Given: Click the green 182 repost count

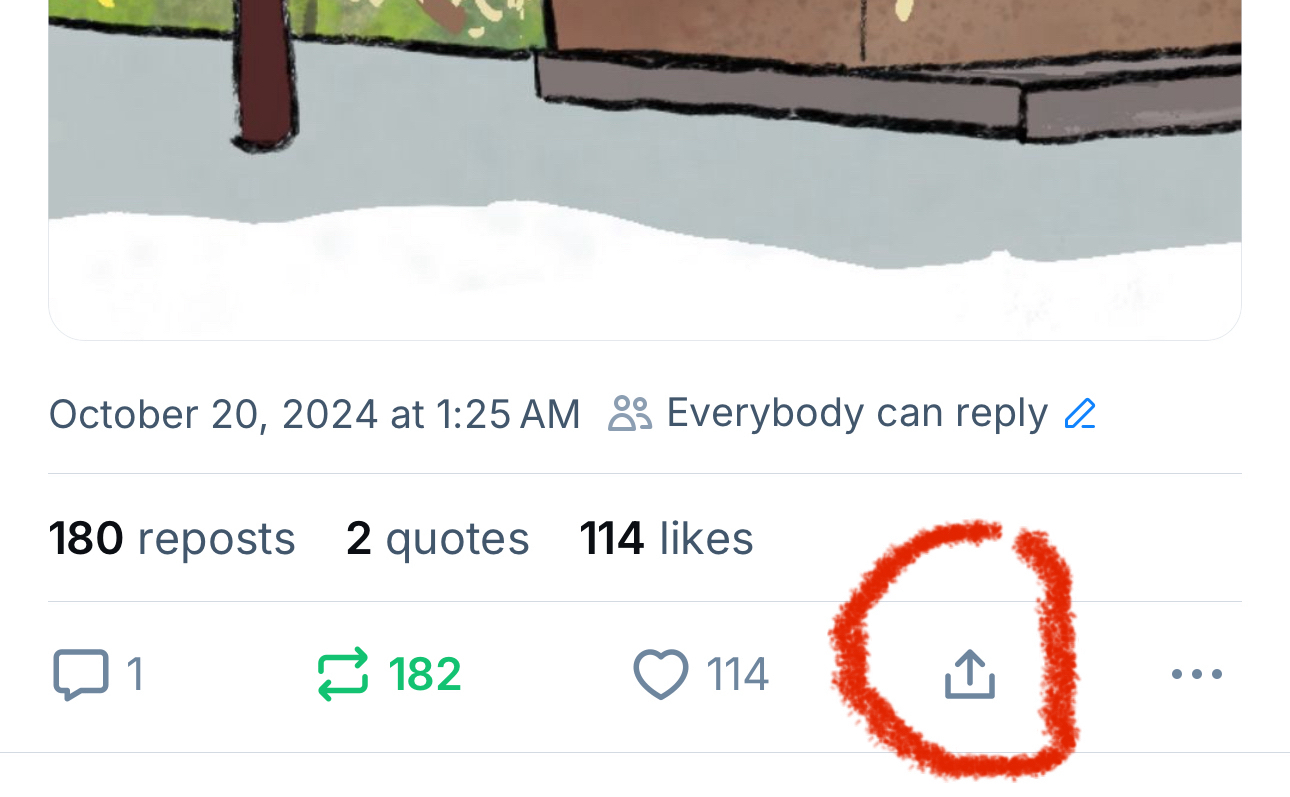Looking at the screenshot, I should (425, 674).
